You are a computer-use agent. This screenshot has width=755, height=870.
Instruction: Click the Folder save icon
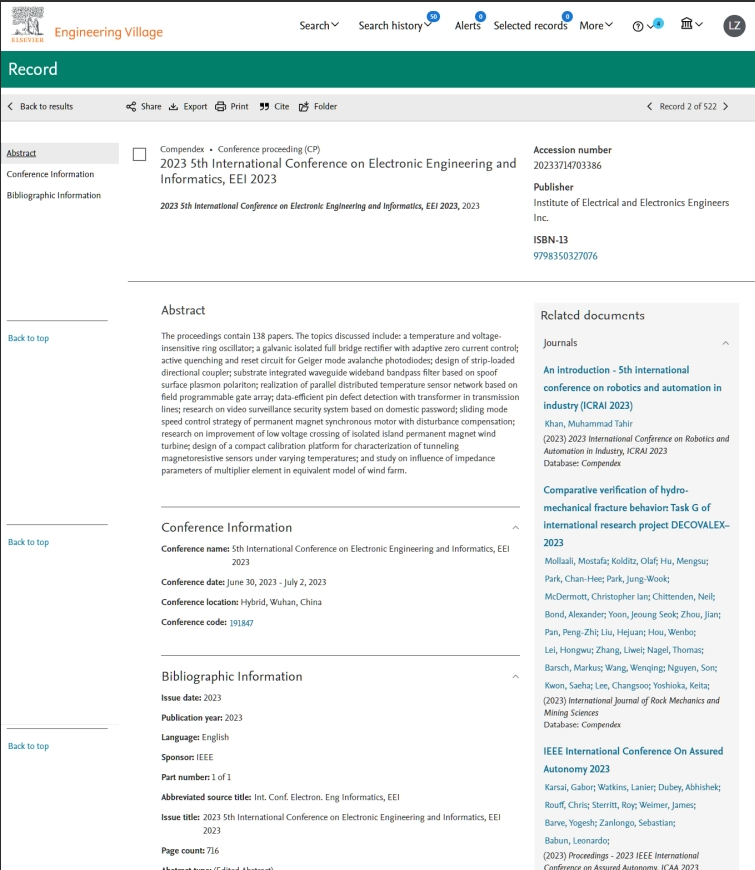303,107
